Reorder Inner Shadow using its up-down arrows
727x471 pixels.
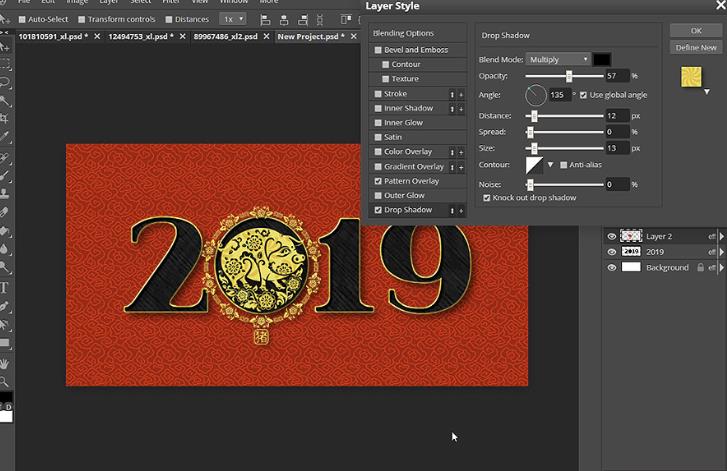(x=452, y=108)
